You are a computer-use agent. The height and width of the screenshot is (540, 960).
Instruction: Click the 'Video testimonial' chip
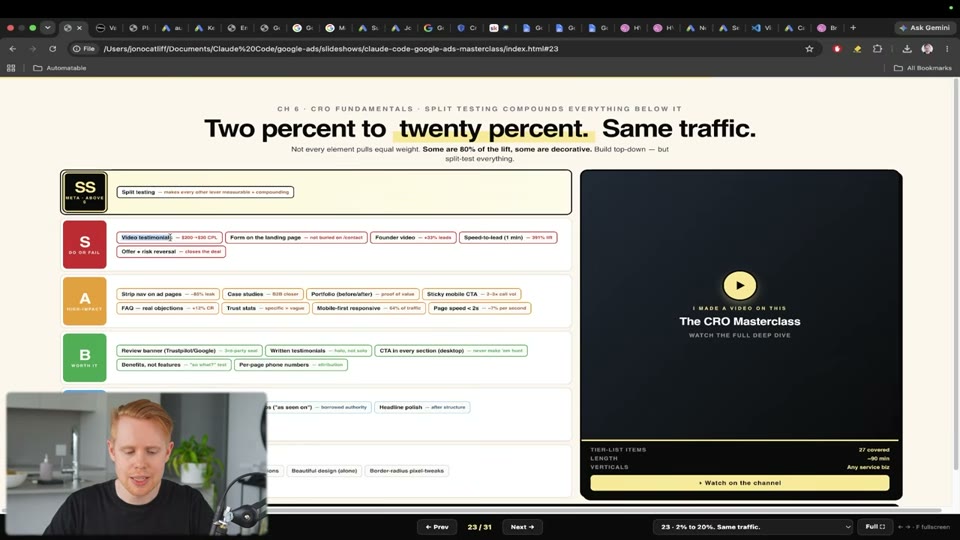(169, 237)
